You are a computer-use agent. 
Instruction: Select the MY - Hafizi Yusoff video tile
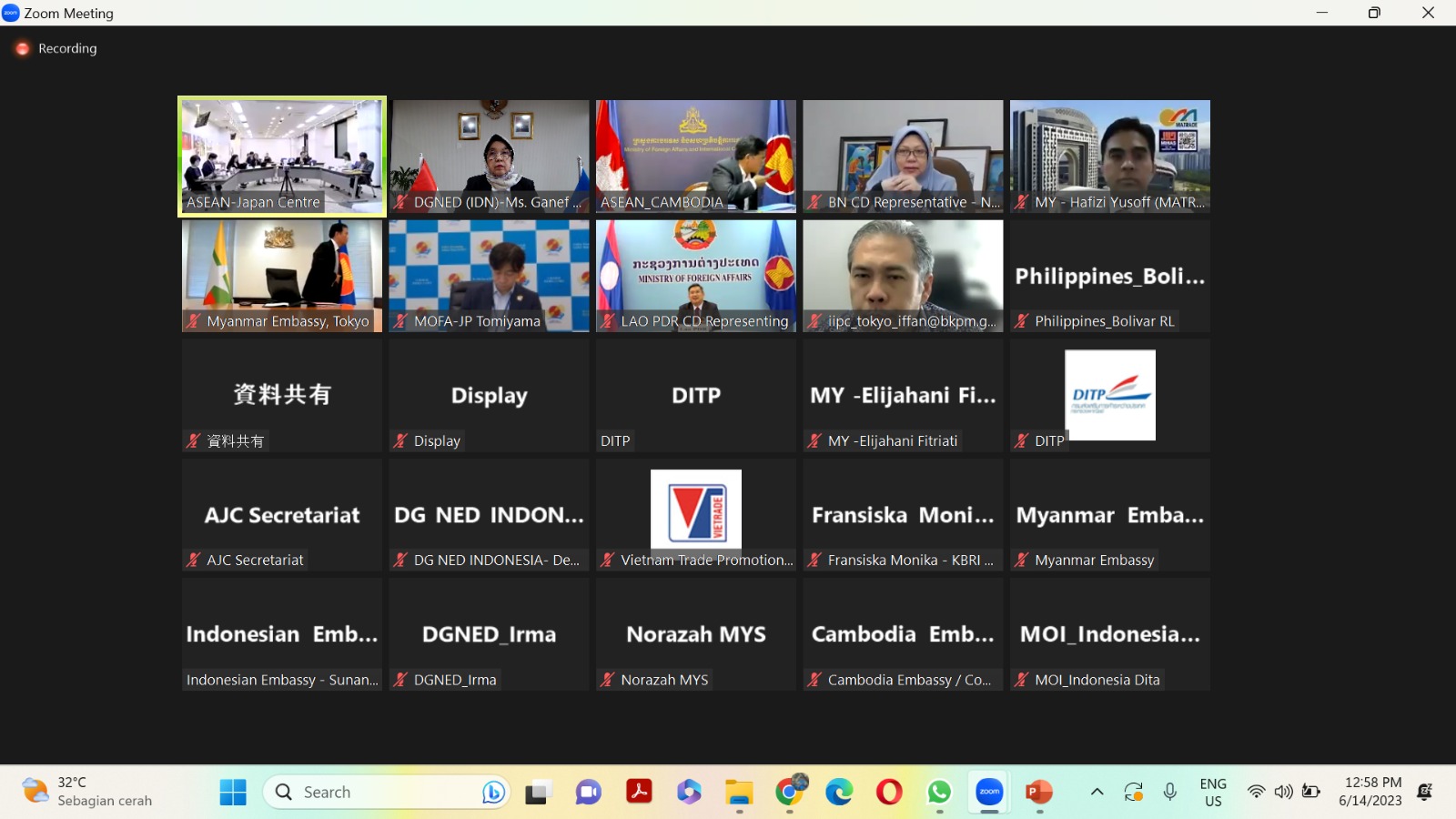1110,157
